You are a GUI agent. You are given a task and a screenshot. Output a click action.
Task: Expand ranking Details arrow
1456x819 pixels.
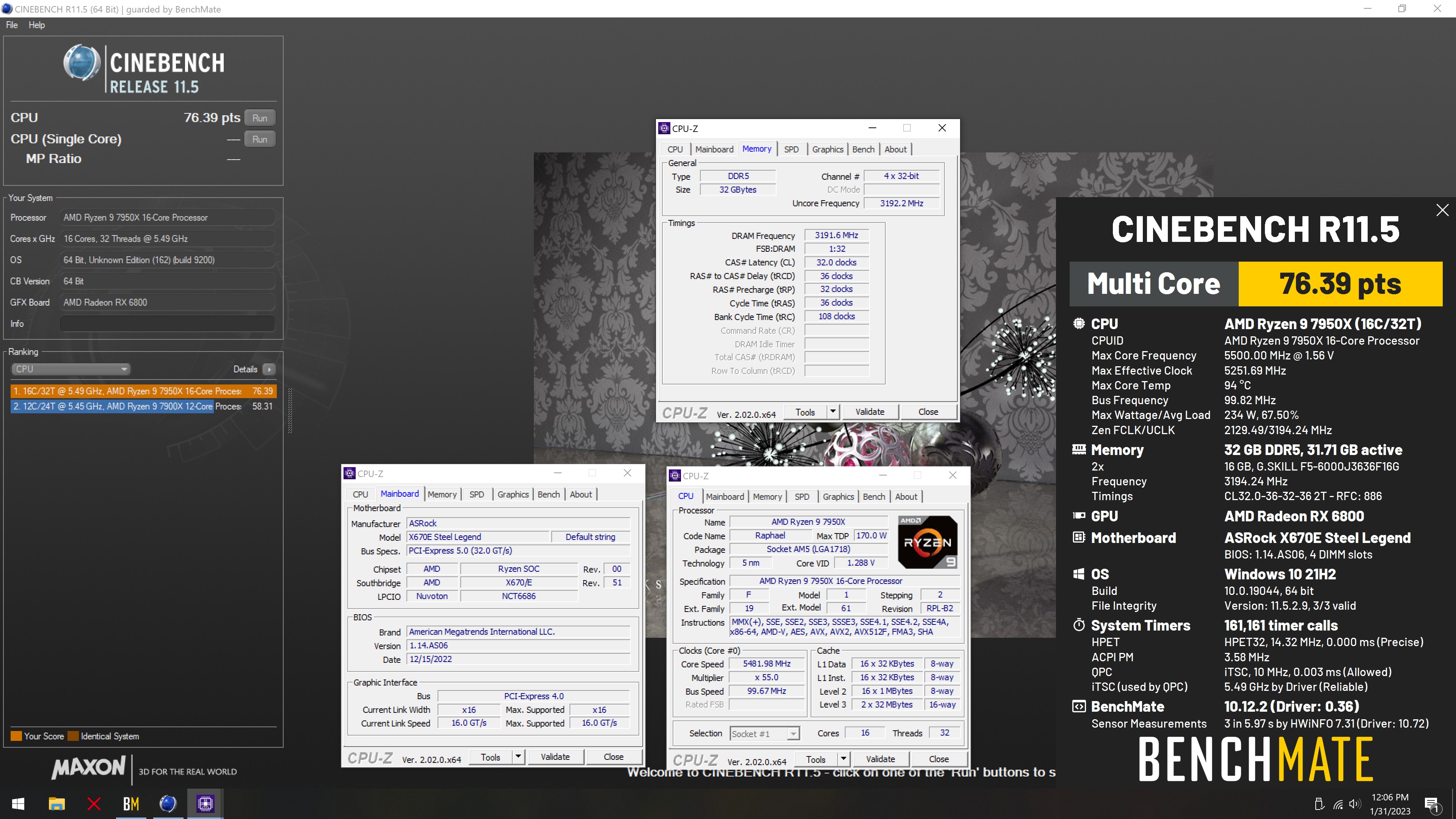coord(270,369)
